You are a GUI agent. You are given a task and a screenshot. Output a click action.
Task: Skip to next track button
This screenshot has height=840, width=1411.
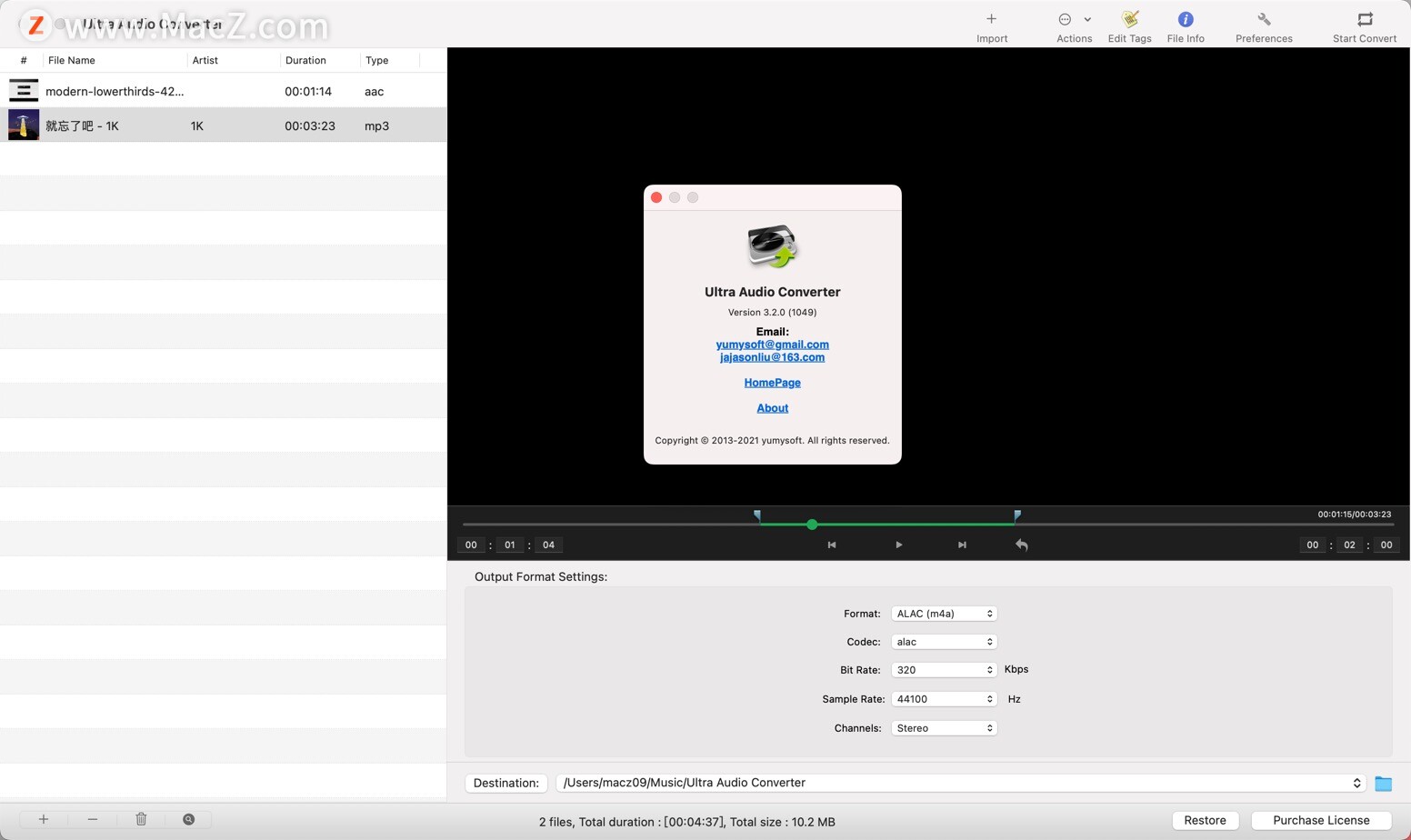962,545
